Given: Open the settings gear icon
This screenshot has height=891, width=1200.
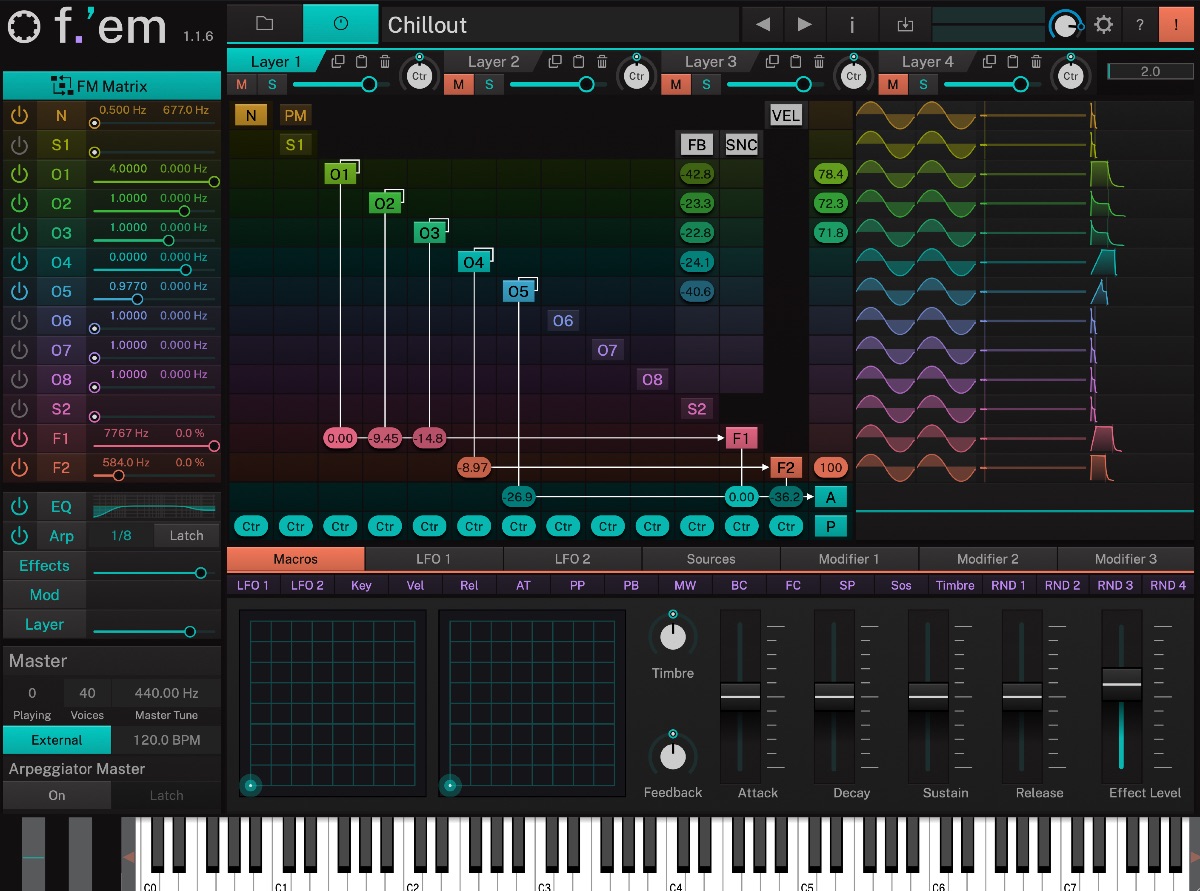Looking at the screenshot, I should point(1103,25).
